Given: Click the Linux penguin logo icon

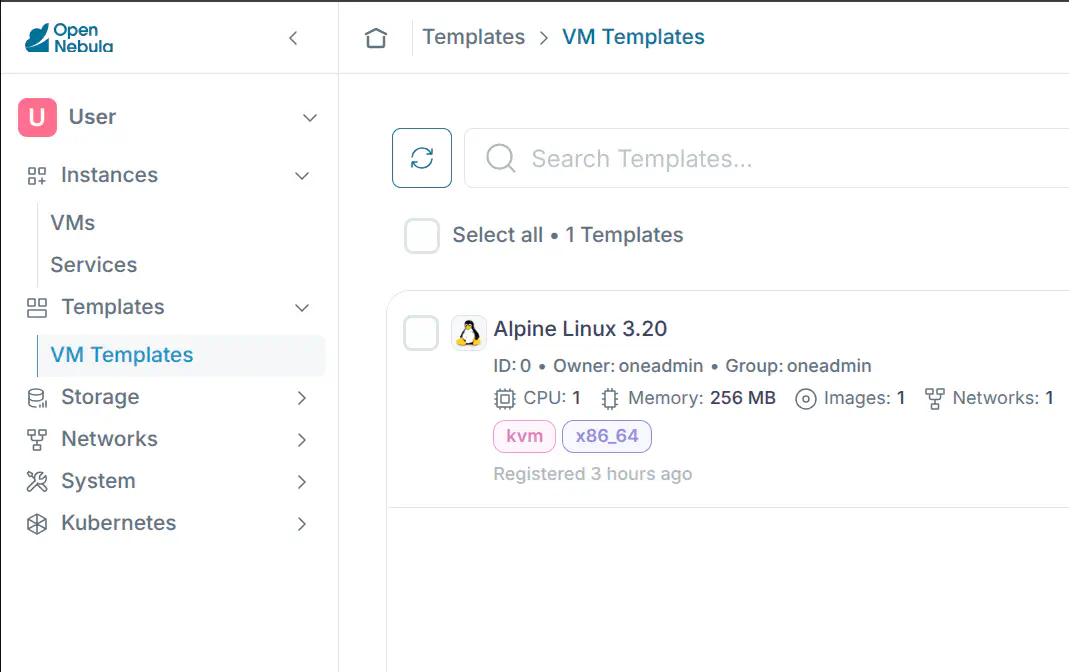Looking at the screenshot, I should pyautogui.click(x=469, y=333).
